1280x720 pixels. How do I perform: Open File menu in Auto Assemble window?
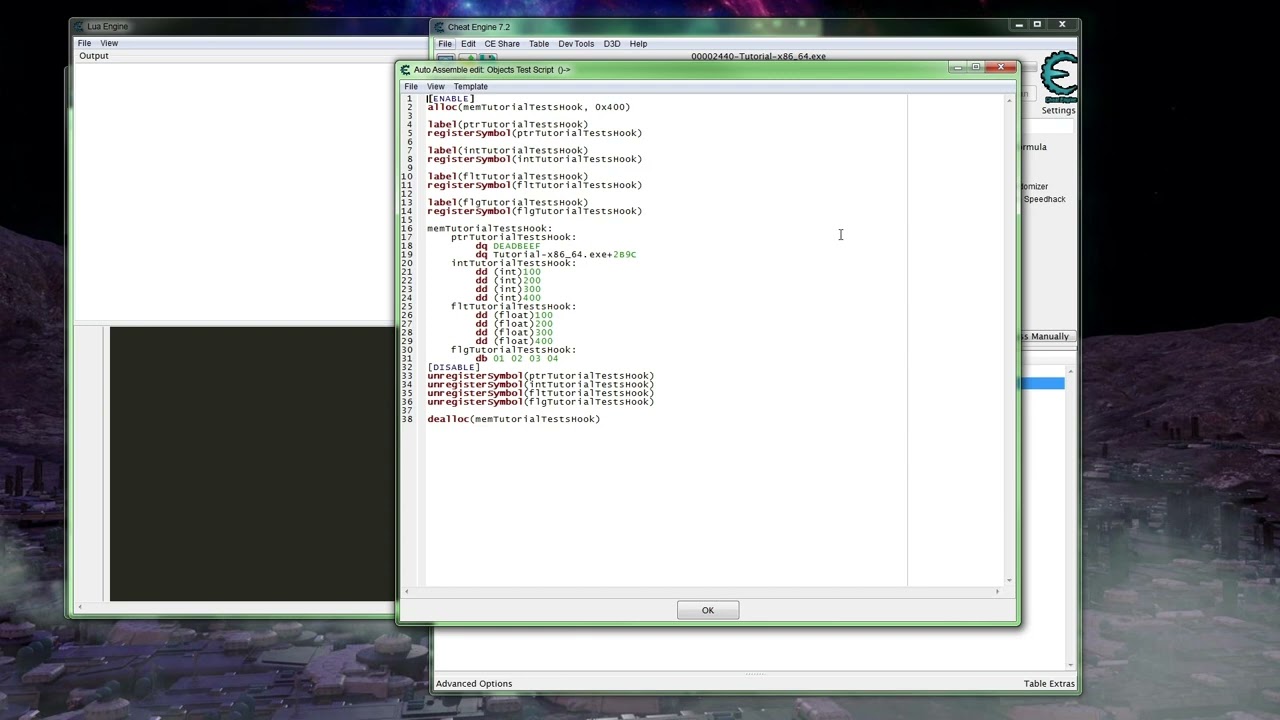click(411, 86)
